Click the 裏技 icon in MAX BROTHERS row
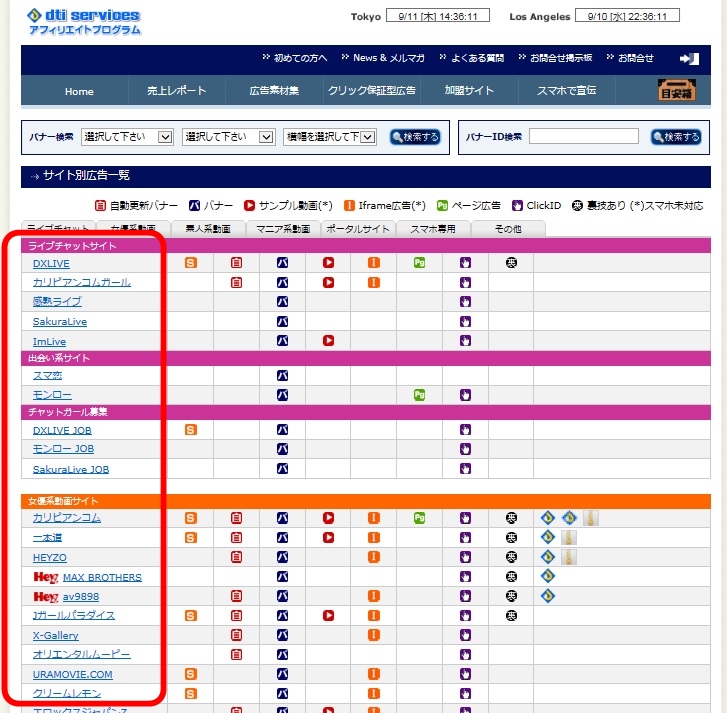Screen dimensions: 727x713 pyautogui.click(x=511, y=576)
